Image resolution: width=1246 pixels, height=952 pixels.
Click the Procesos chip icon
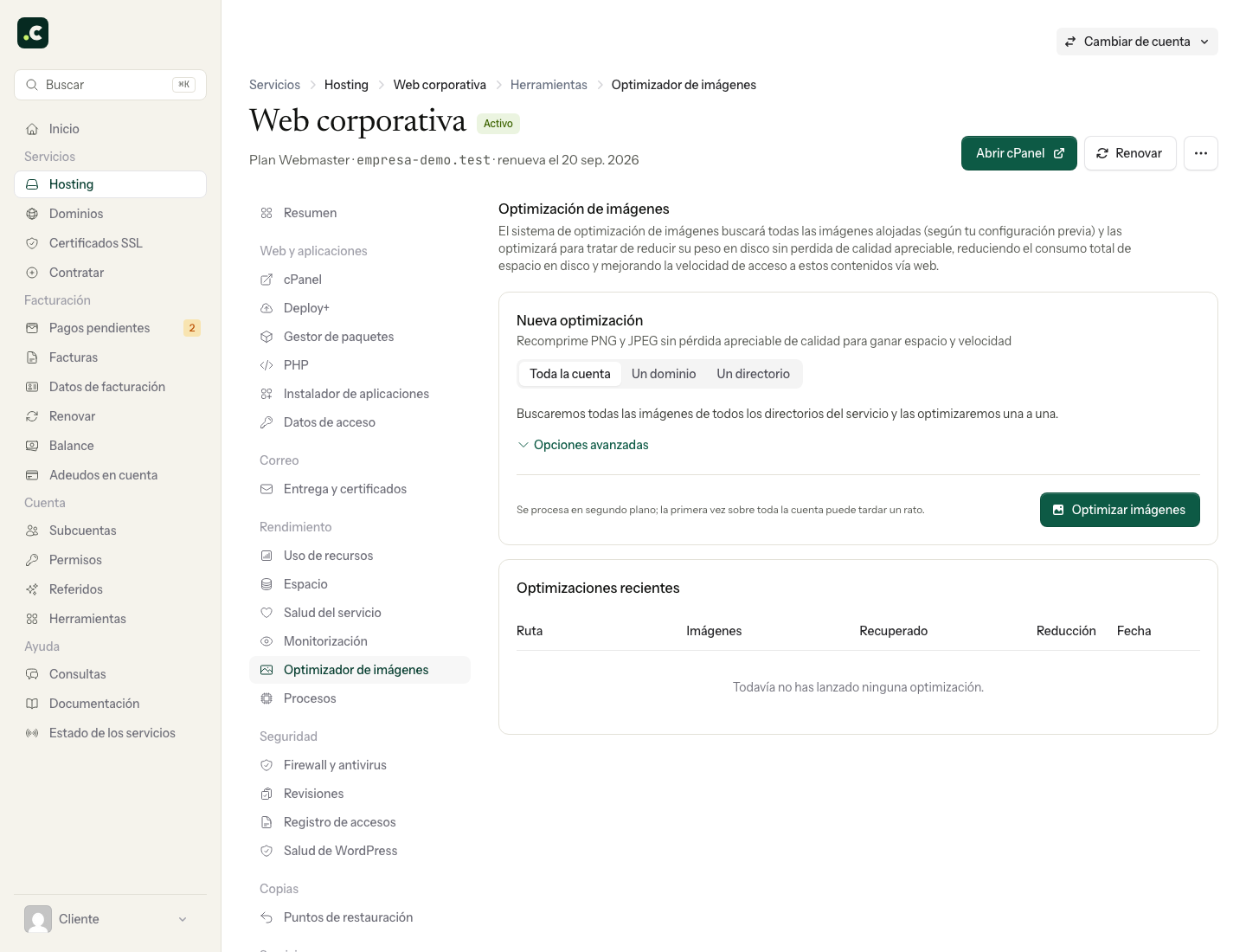(x=267, y=698)
